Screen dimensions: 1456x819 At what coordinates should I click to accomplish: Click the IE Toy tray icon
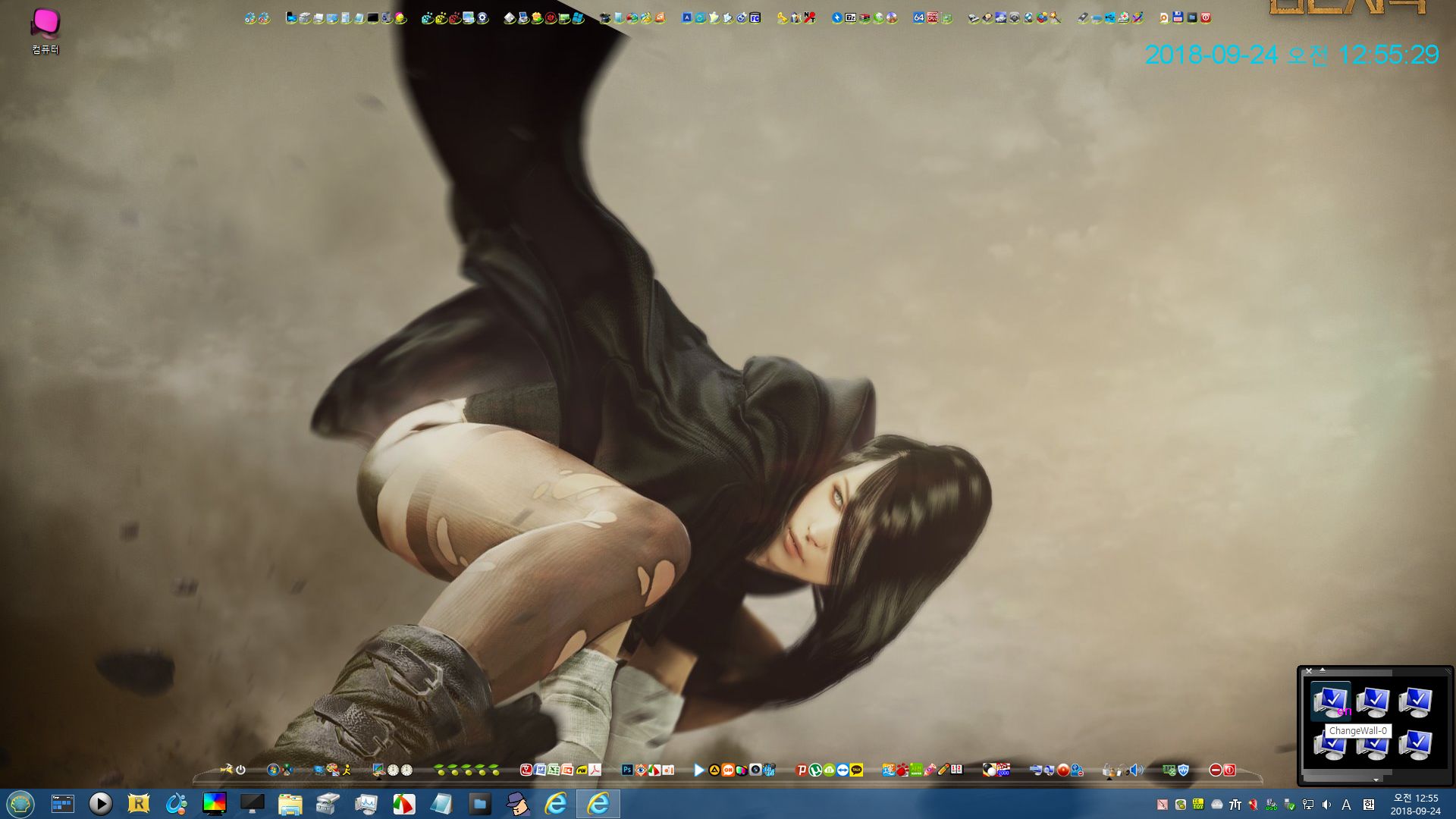pyautogui.click(x=1198, y=804)
